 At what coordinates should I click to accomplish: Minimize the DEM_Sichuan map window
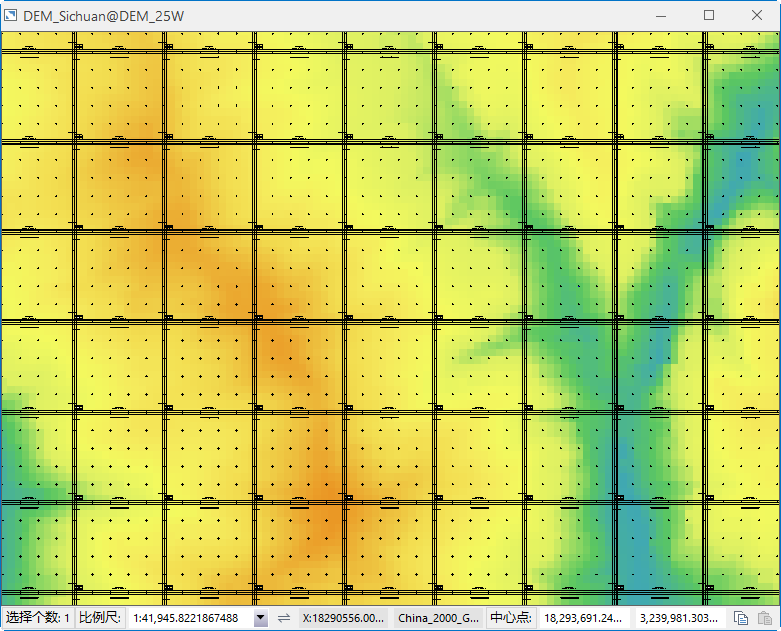tap(662, 16)
